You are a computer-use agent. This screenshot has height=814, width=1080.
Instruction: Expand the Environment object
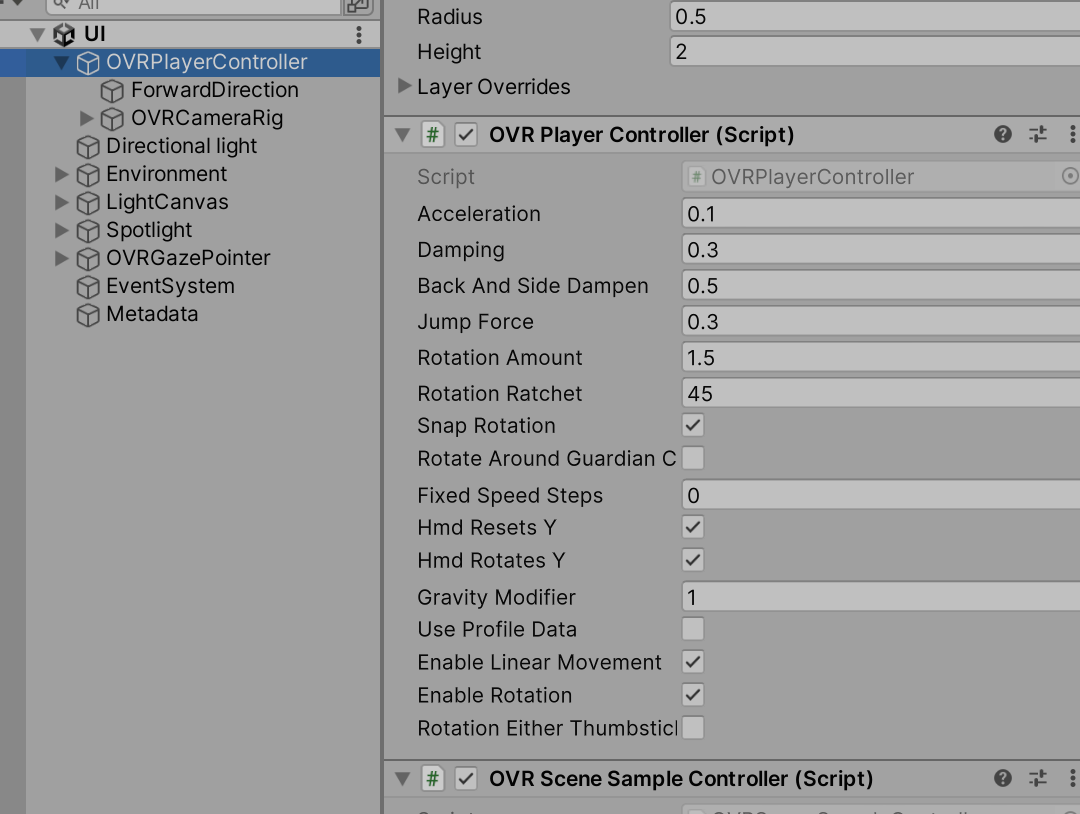(62, 174)
